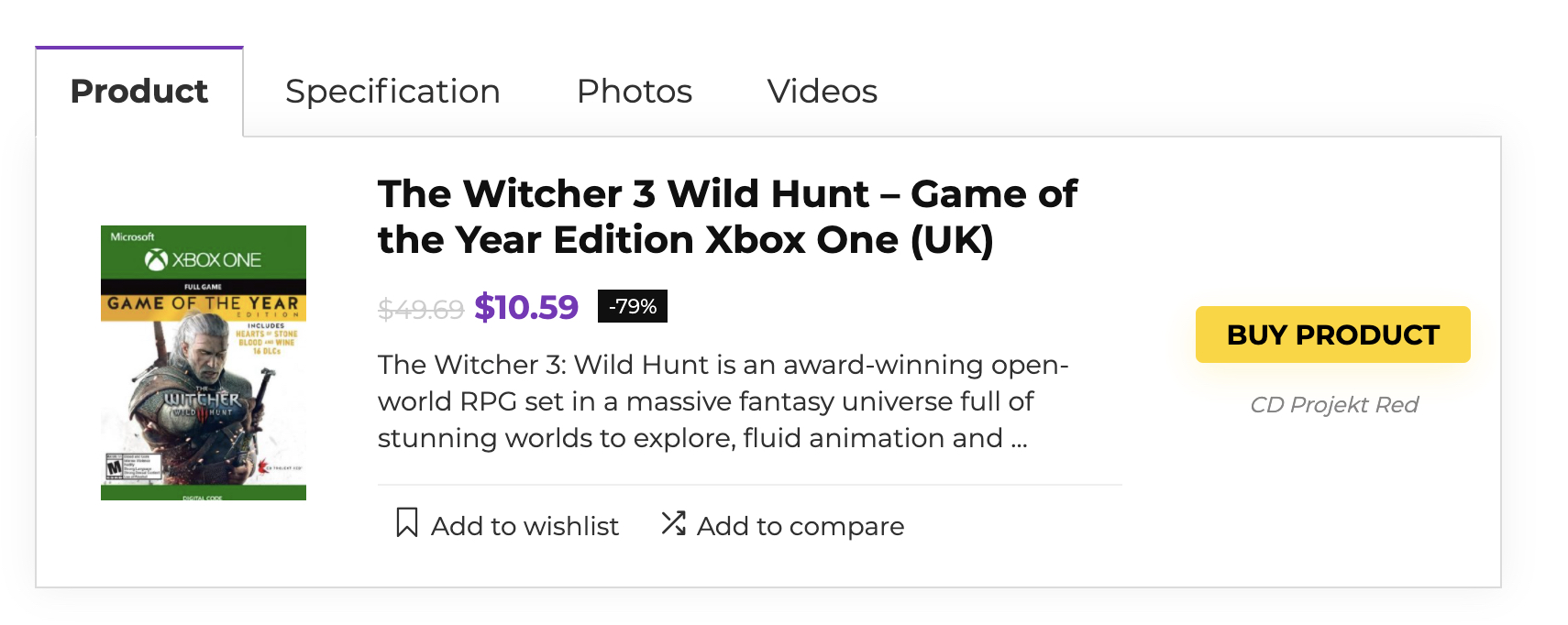Click the bookmark icon for wishlist

pos(406,523)
